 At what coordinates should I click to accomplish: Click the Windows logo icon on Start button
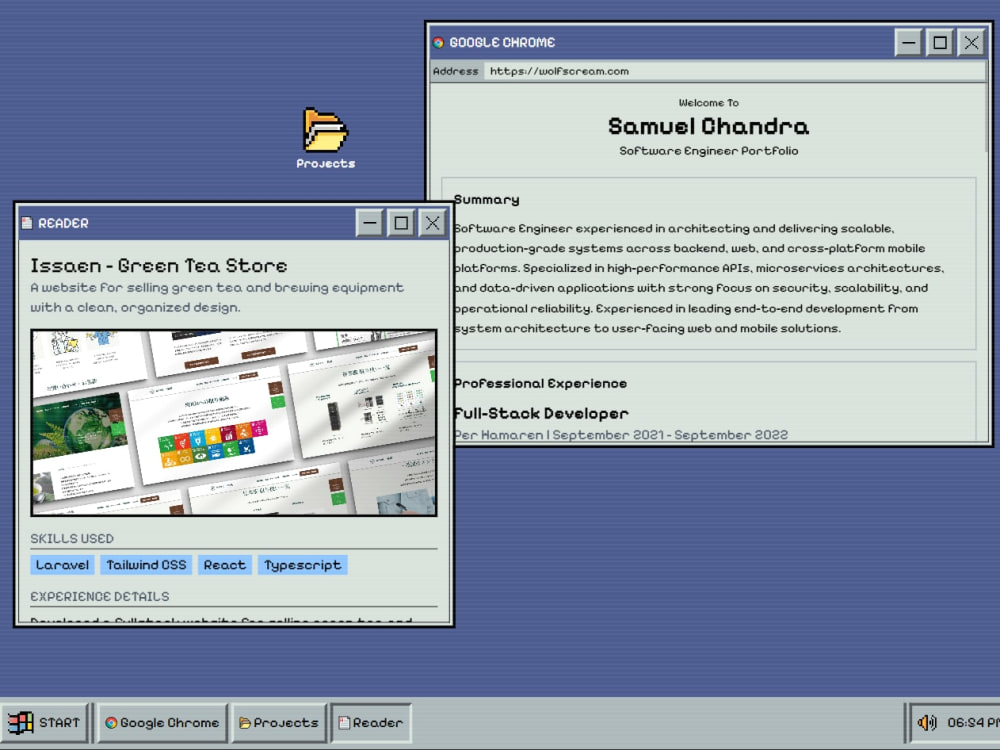(x=20, y=723)
